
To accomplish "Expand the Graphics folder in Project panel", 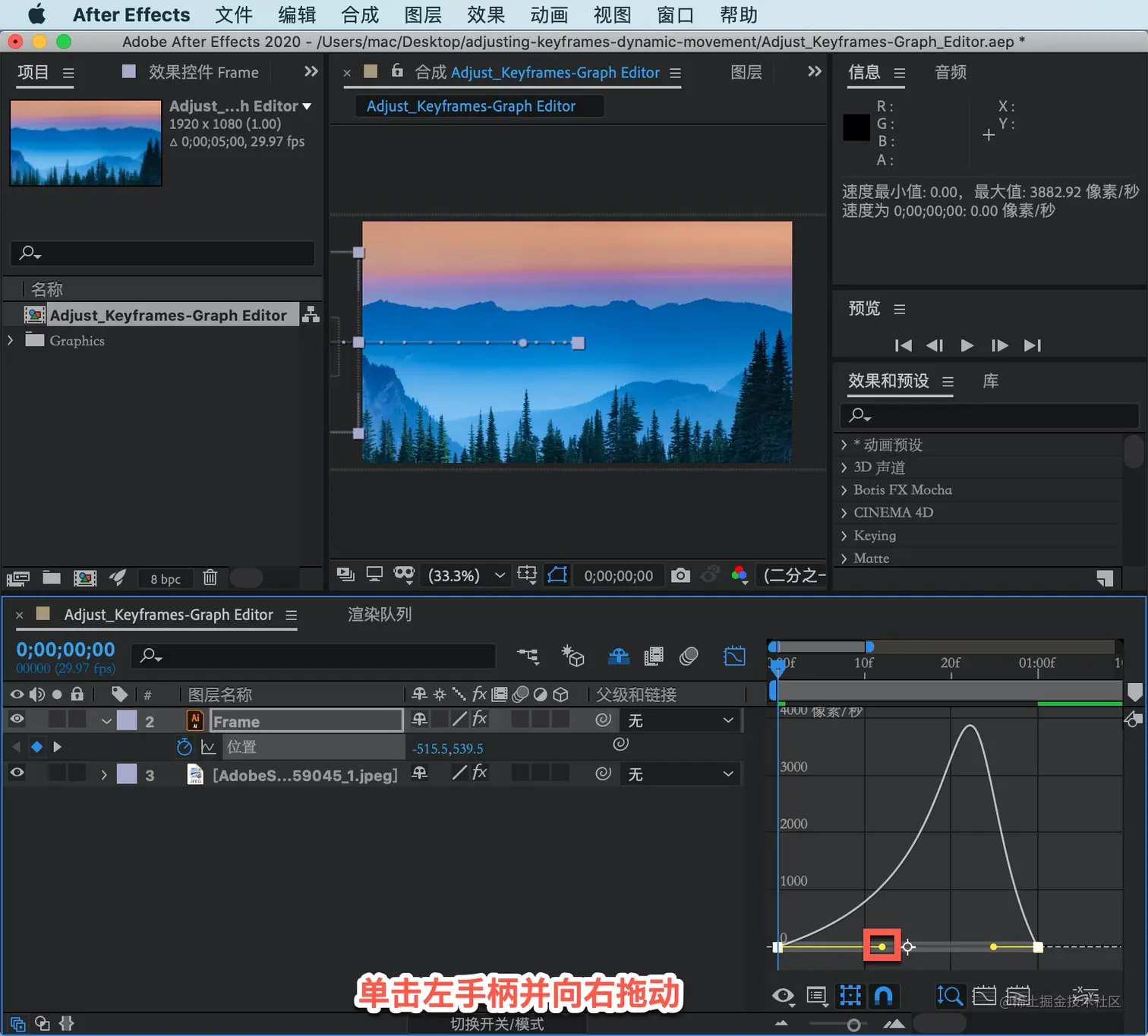I will click(x=10, y=340).
